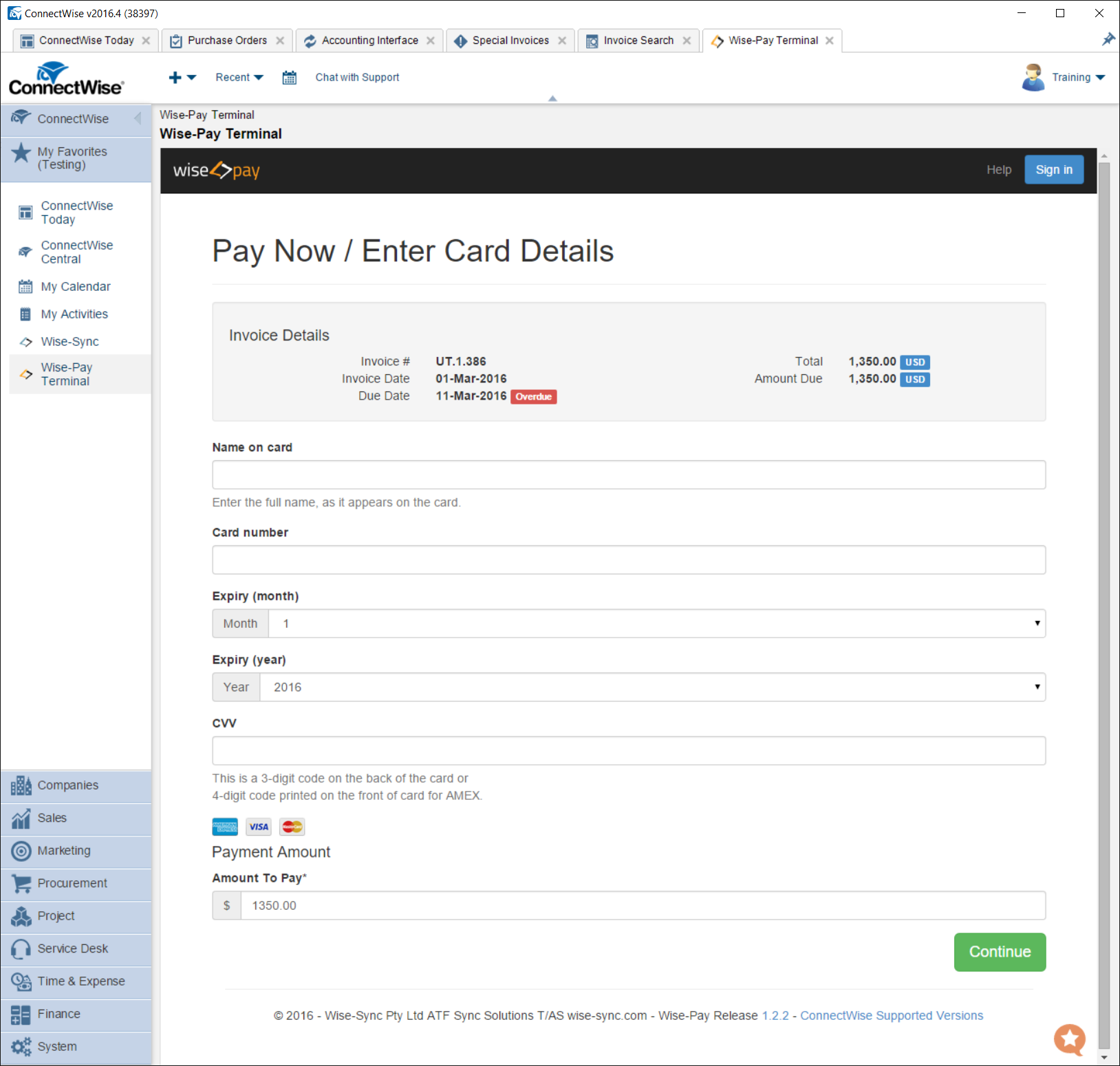Open the Companies module
Viewport: 1120px width, 1066px height.
point(67,785)
